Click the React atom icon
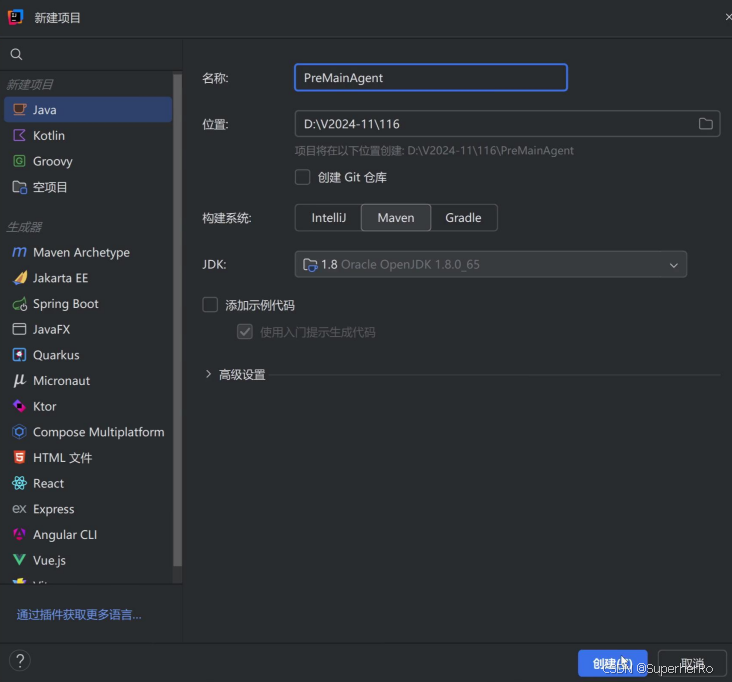The height and width of the screenshot is (682, 732). click(19, 483)
